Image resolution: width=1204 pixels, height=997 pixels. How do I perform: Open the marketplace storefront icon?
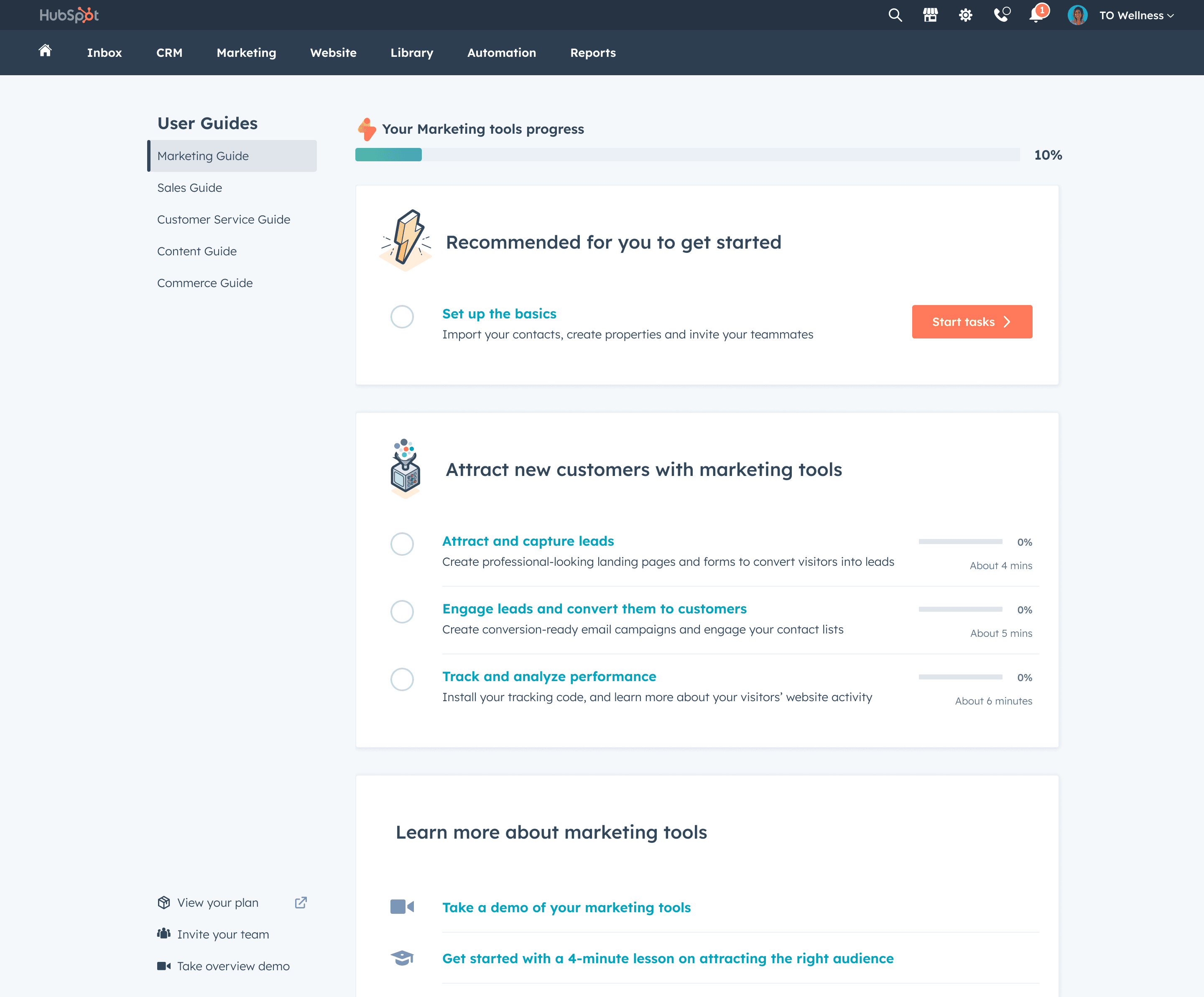pyautogui.click(x=930, y=15)
